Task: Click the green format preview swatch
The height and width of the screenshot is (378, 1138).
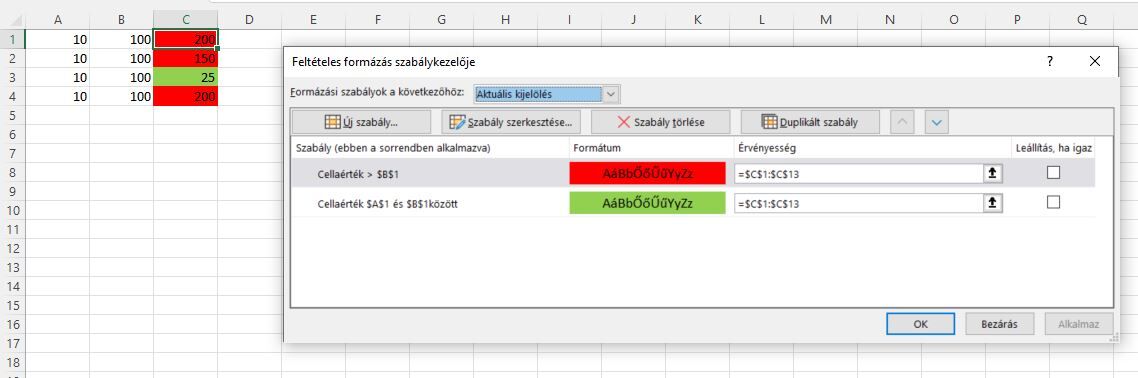Action: coord(647,204)
